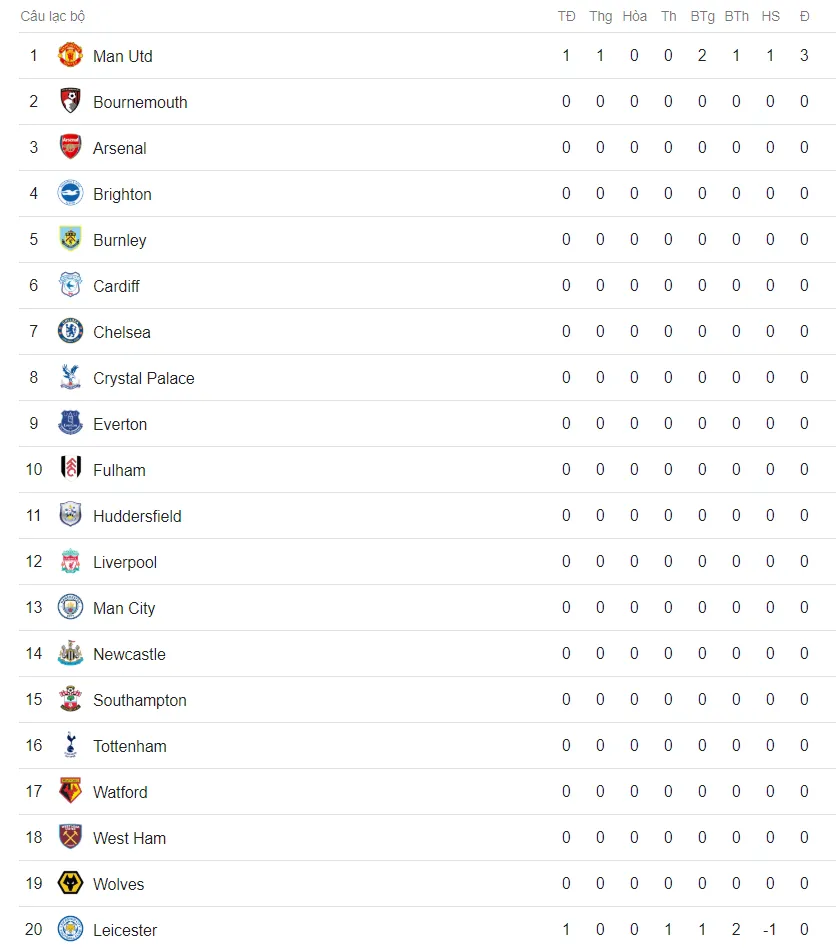Click the Brighton club crest

click(70, 193)
